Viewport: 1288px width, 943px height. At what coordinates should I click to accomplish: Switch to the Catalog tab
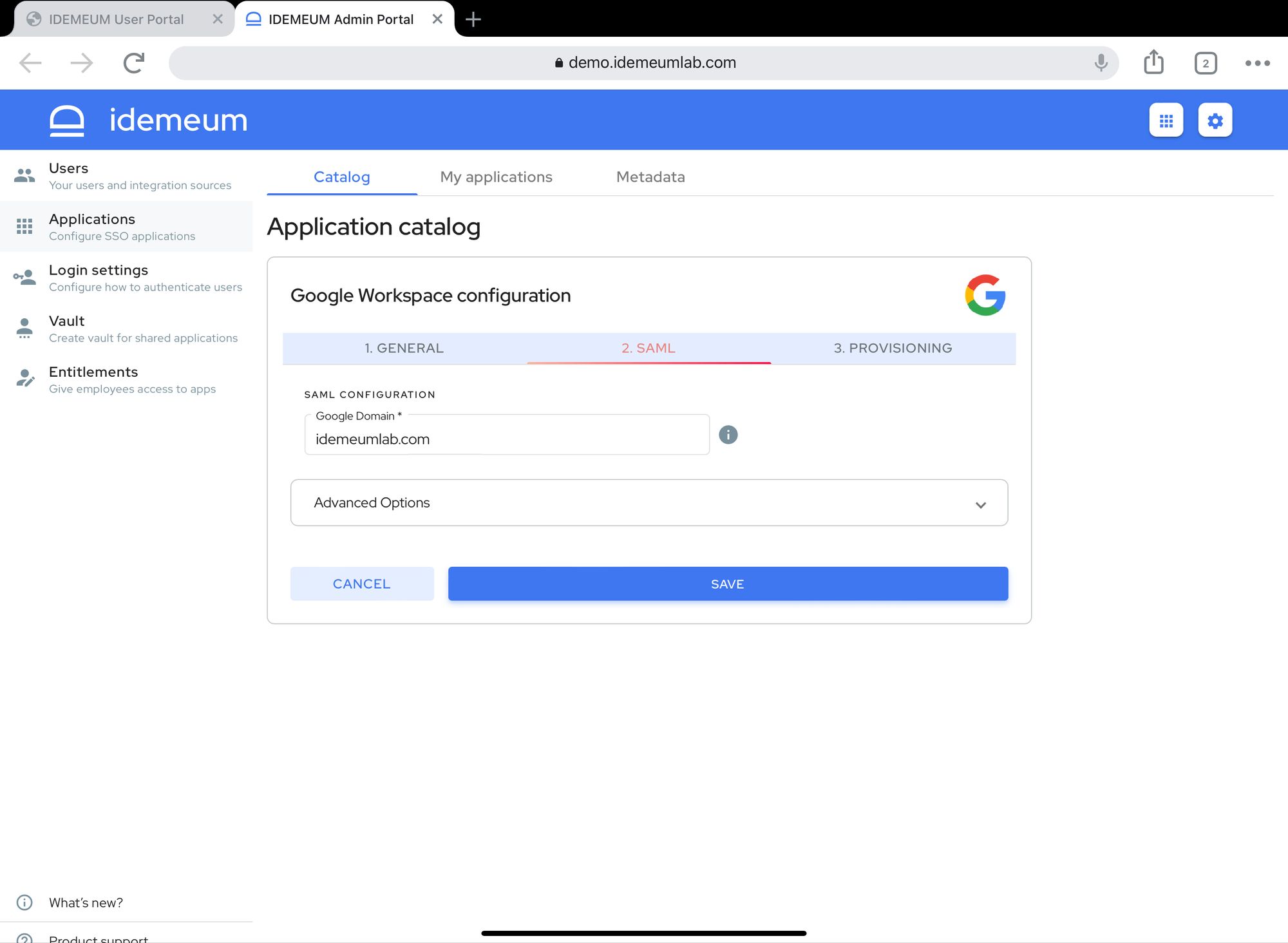click(342, 176)
